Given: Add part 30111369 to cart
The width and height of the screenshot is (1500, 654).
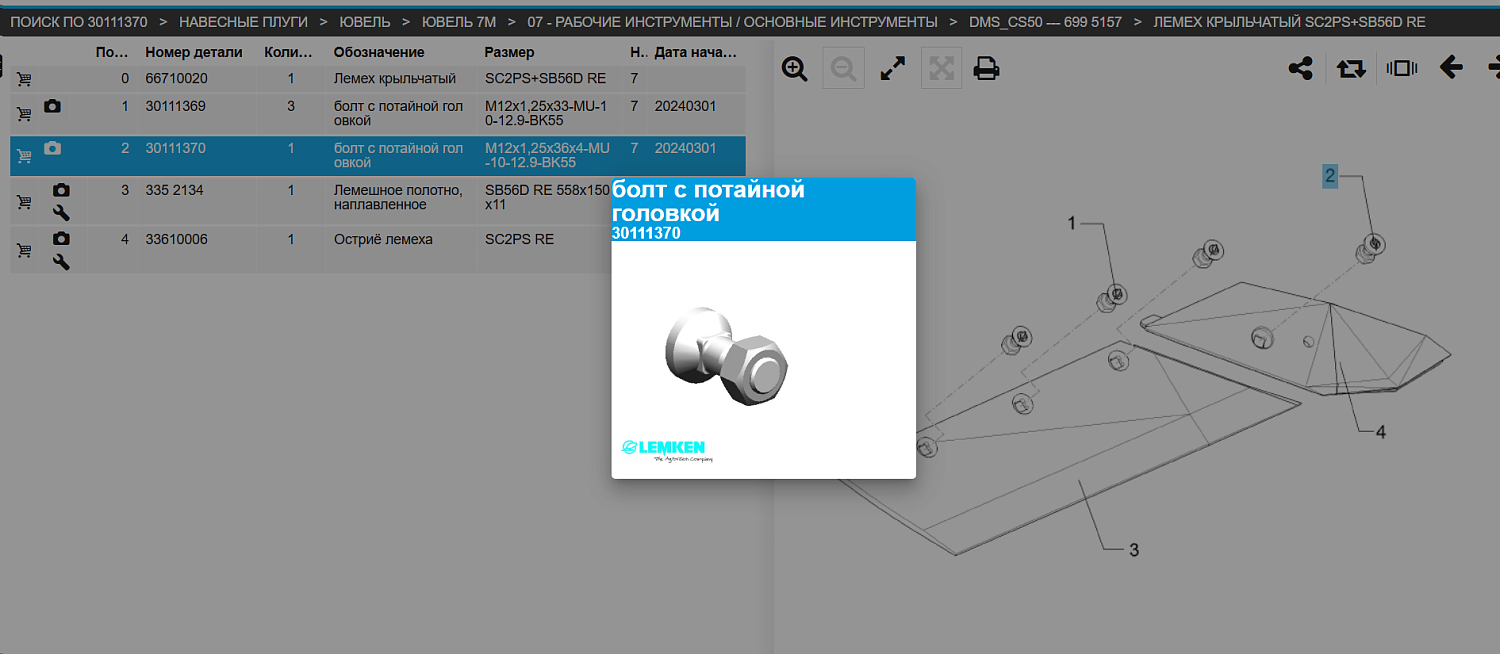Looking at the screenshot, I should (x=24, y=115).
